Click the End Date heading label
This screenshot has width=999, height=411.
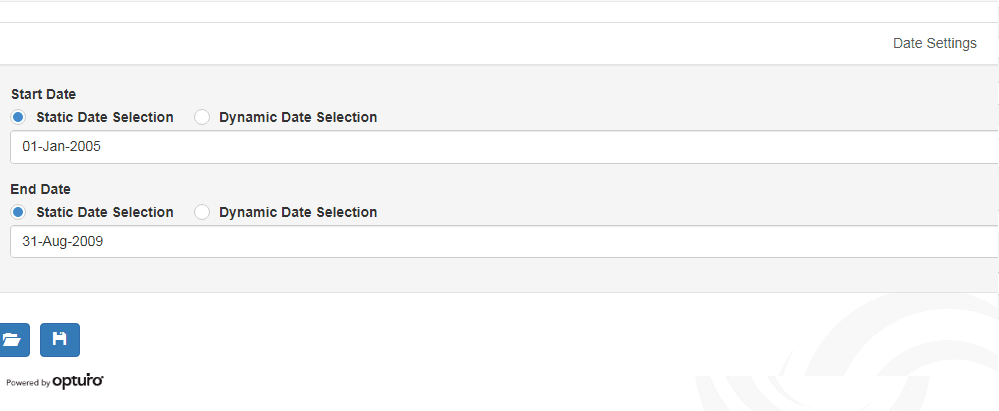[x=41, y=189]
